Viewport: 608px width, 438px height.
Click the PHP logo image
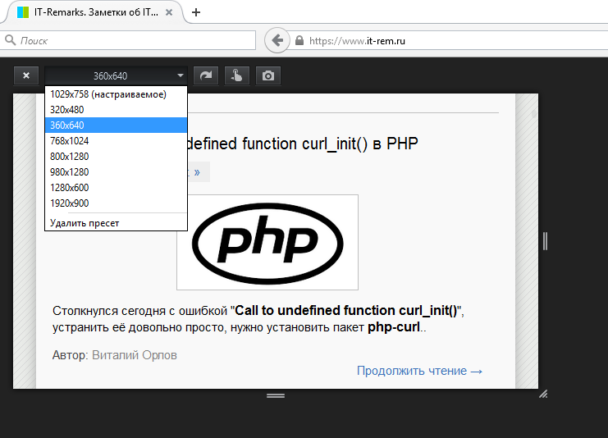pyautogui.click(x=268, y=243)
